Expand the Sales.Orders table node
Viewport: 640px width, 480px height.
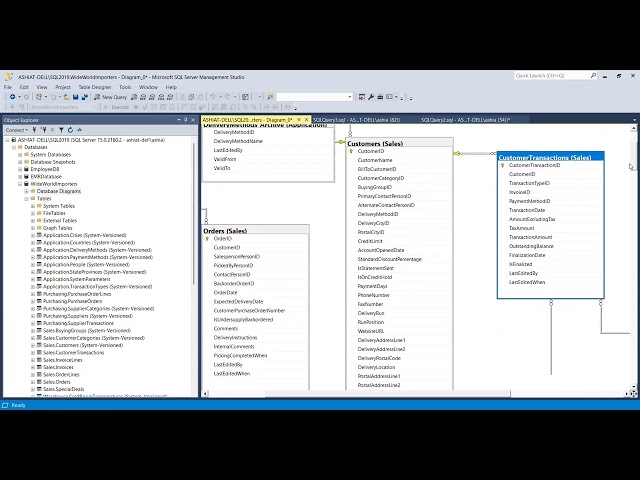pos(33,382)
